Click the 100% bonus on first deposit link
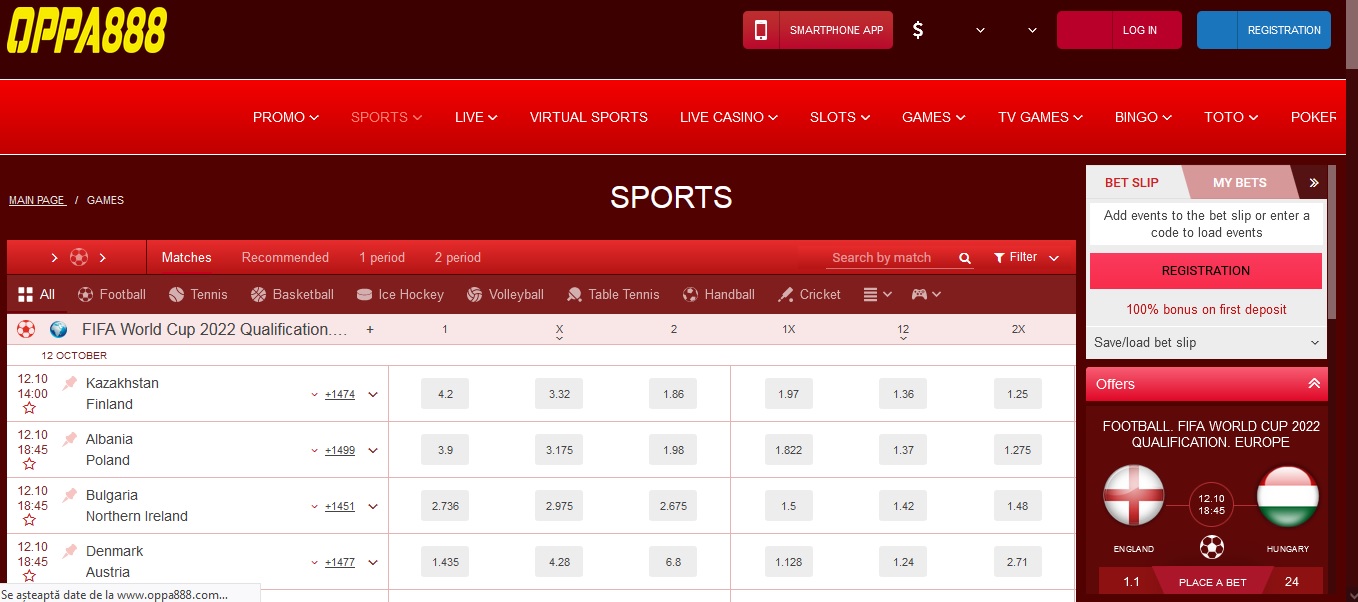Viewport: 1358px width, 602px height. (1206, 310)
